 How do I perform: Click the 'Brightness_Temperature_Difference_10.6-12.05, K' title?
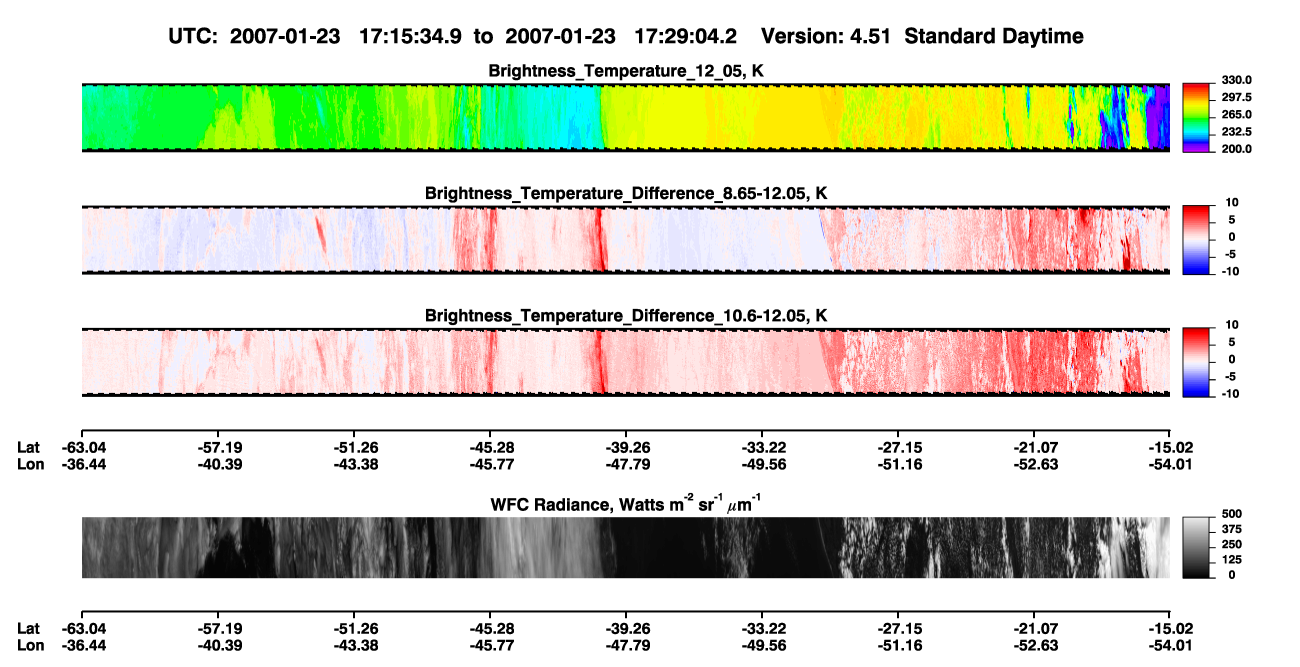pos(626,316)
